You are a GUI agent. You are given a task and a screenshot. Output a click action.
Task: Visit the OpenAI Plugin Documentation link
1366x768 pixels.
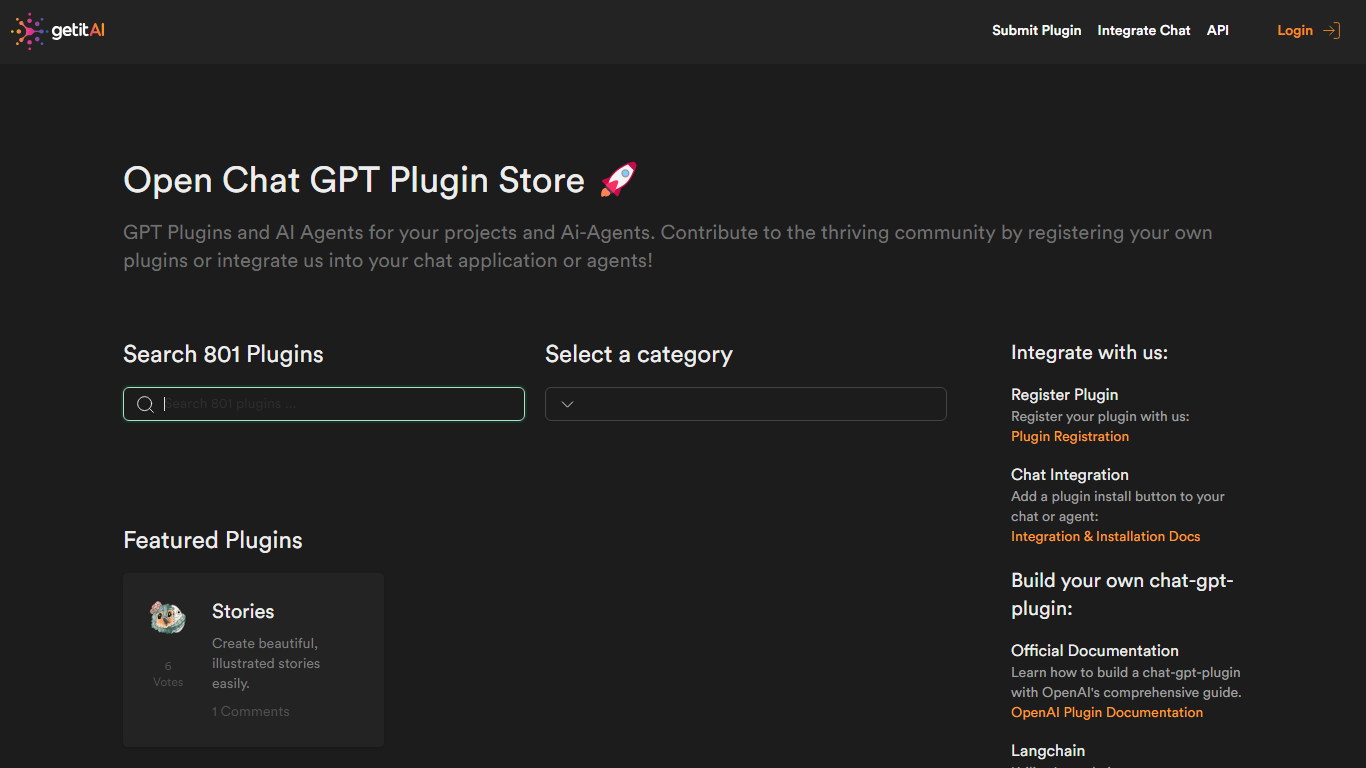click(x=1106, y=712)
